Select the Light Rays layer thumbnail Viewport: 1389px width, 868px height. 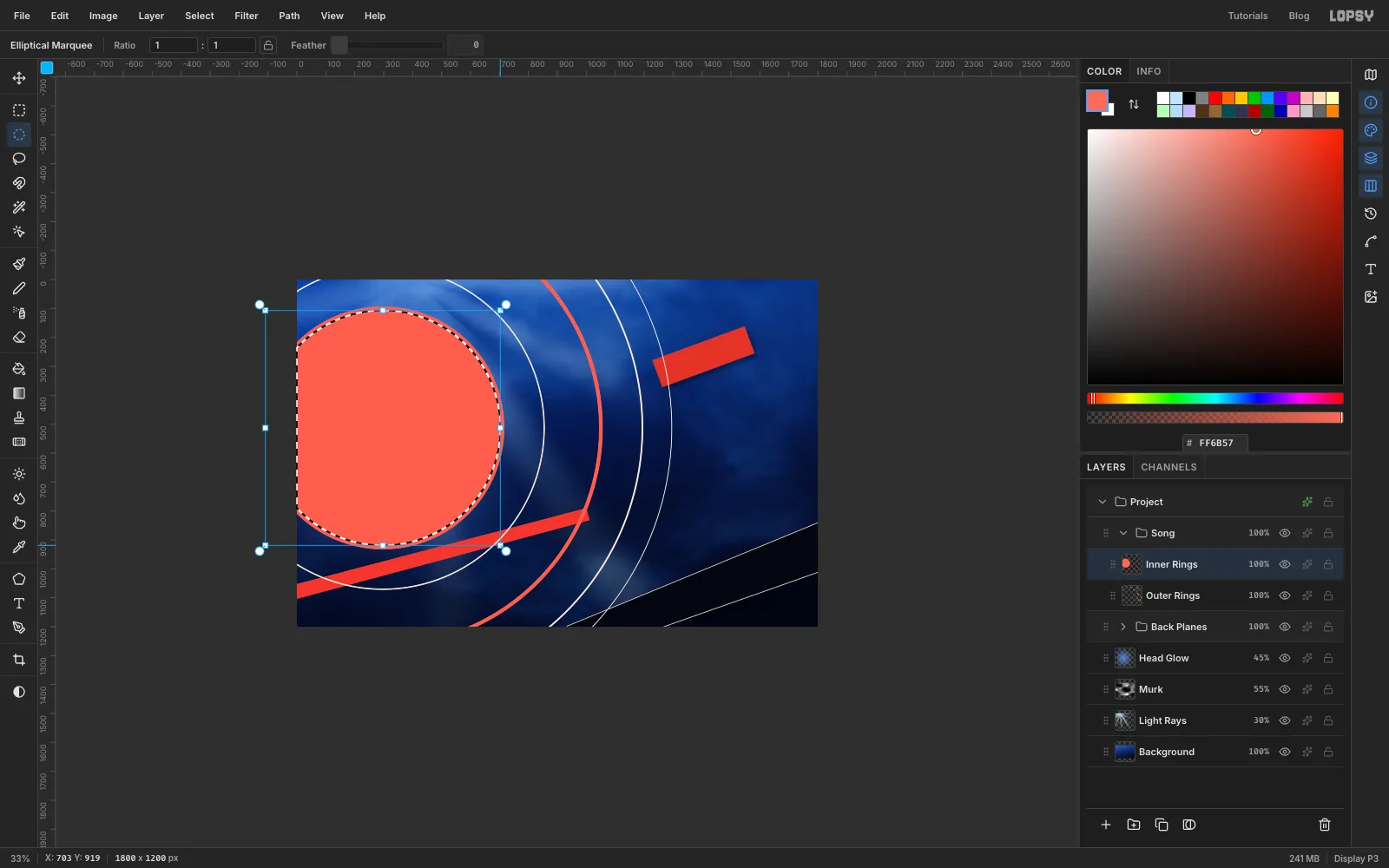1125,720
